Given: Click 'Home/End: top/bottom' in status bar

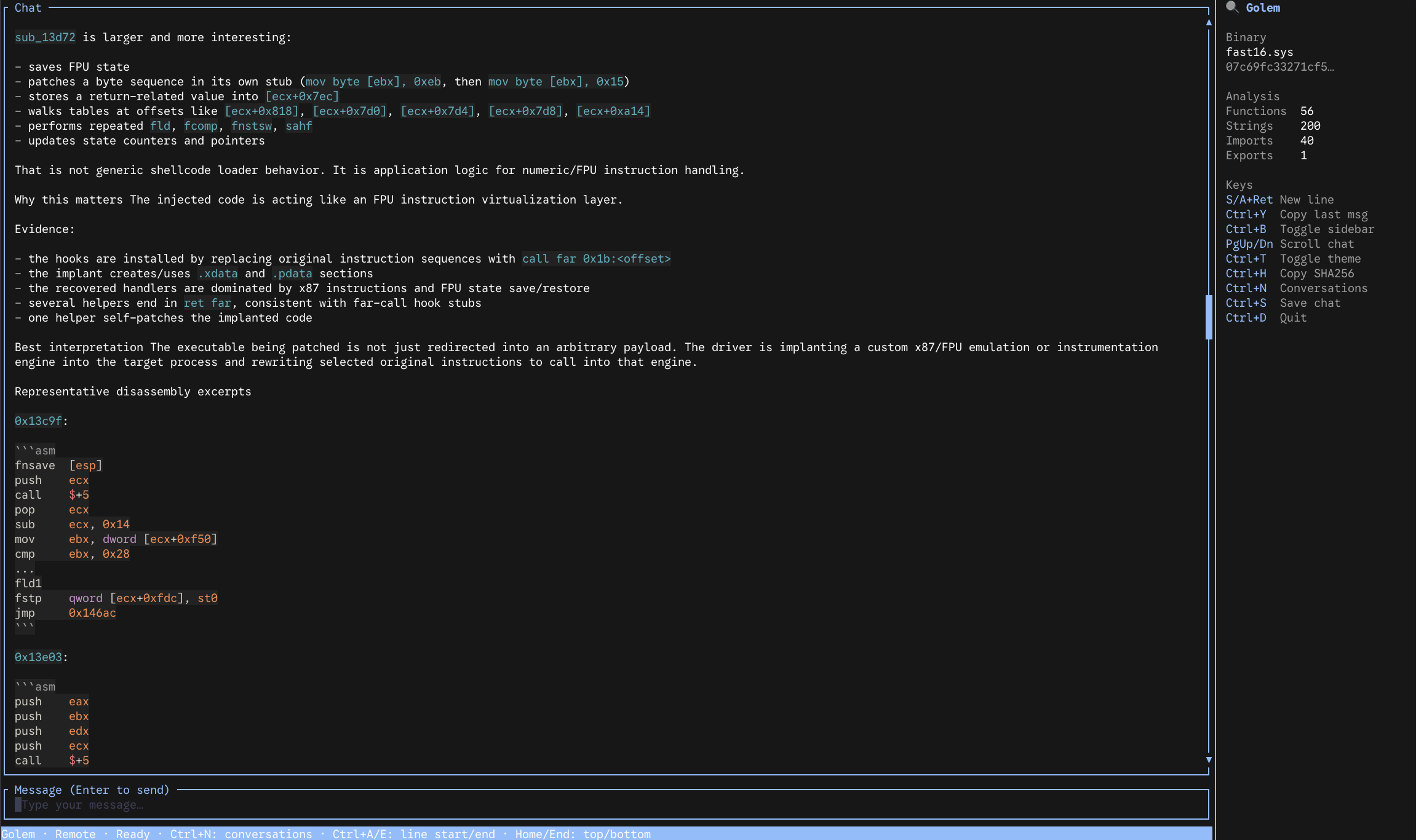Looking at the screenshot, I should pos(583,834).
